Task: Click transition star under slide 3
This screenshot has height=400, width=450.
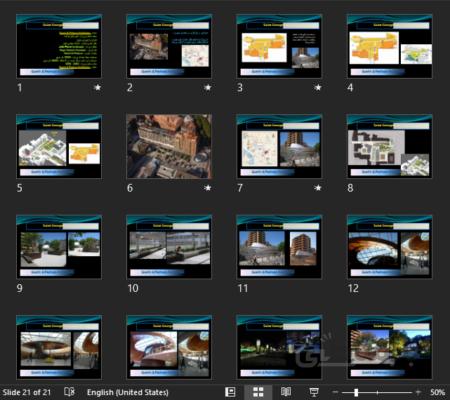Action: [318, 88]
